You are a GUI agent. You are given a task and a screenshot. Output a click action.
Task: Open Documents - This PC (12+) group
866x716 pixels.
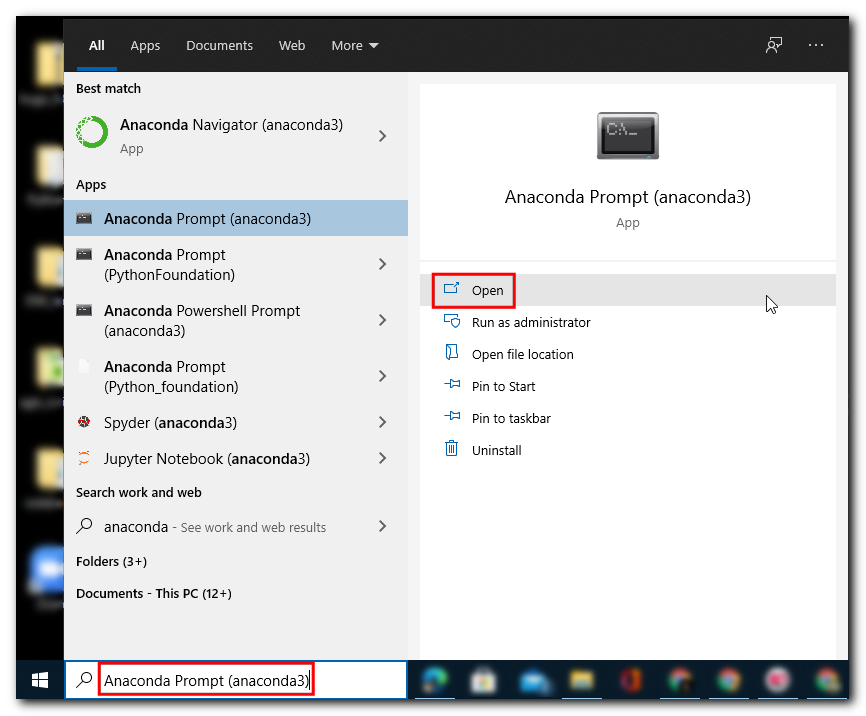[x=154, y=593]
